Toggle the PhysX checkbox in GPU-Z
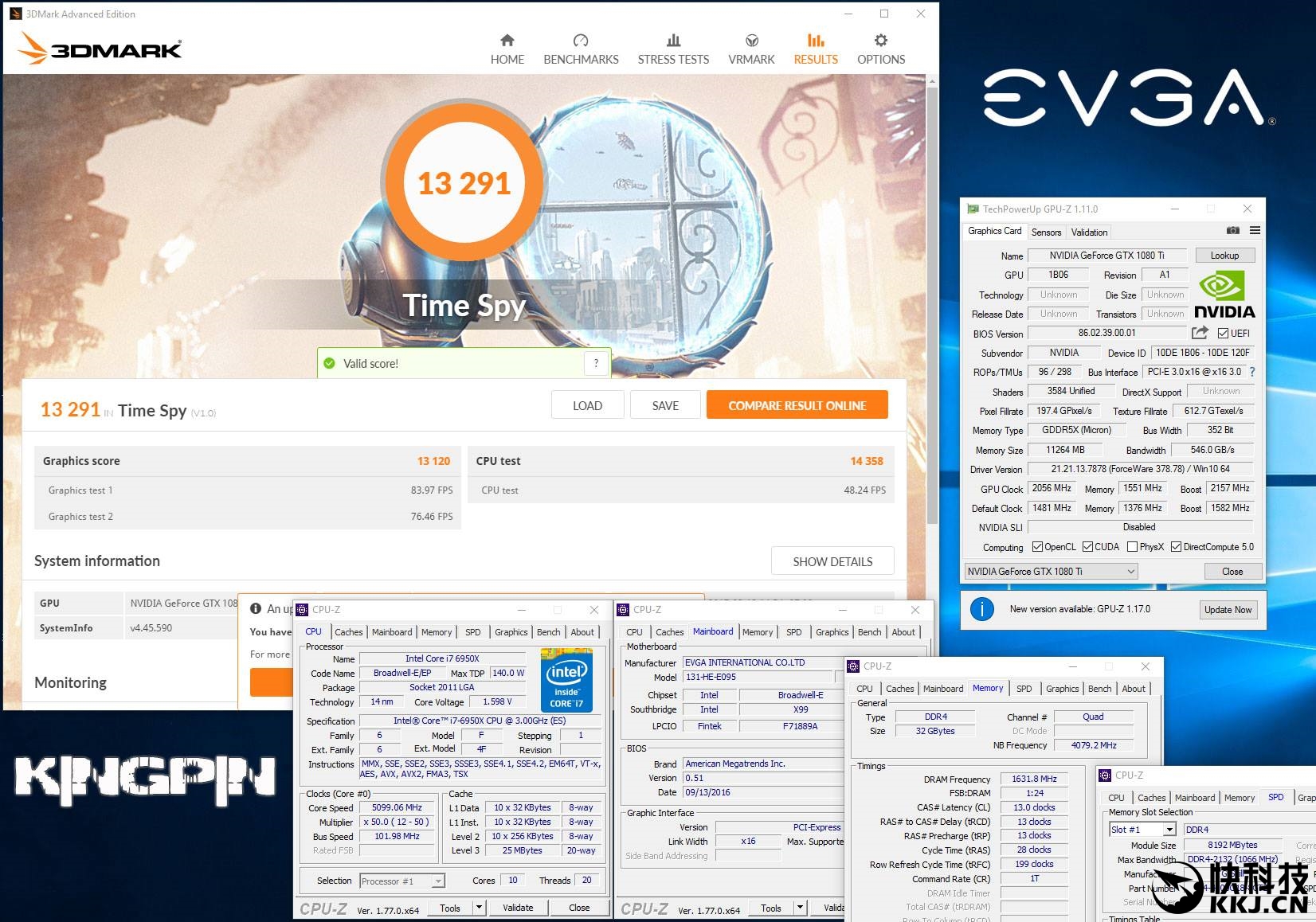This screenshot has width=1316, height=922. click(1132, 547)
